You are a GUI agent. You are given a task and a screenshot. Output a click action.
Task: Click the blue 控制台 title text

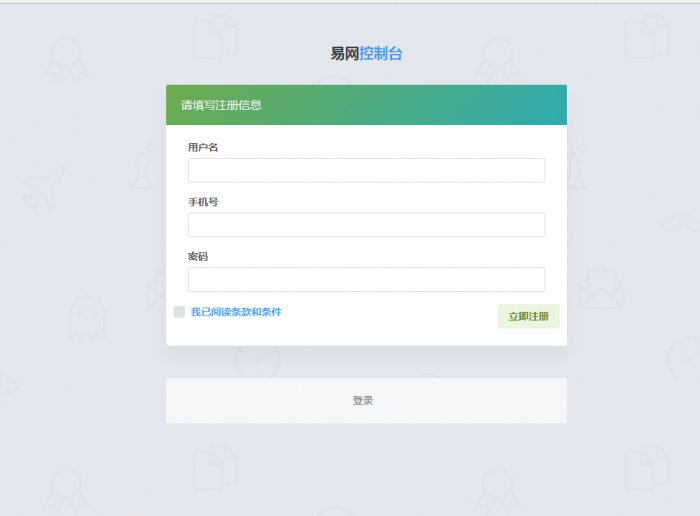coord(381,54)
